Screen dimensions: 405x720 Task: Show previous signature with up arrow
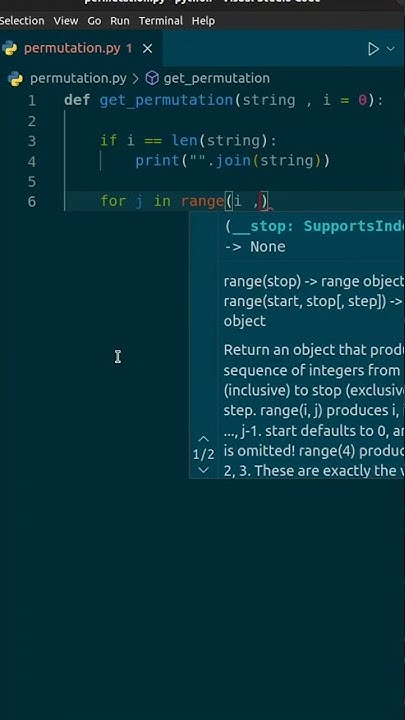203,439
